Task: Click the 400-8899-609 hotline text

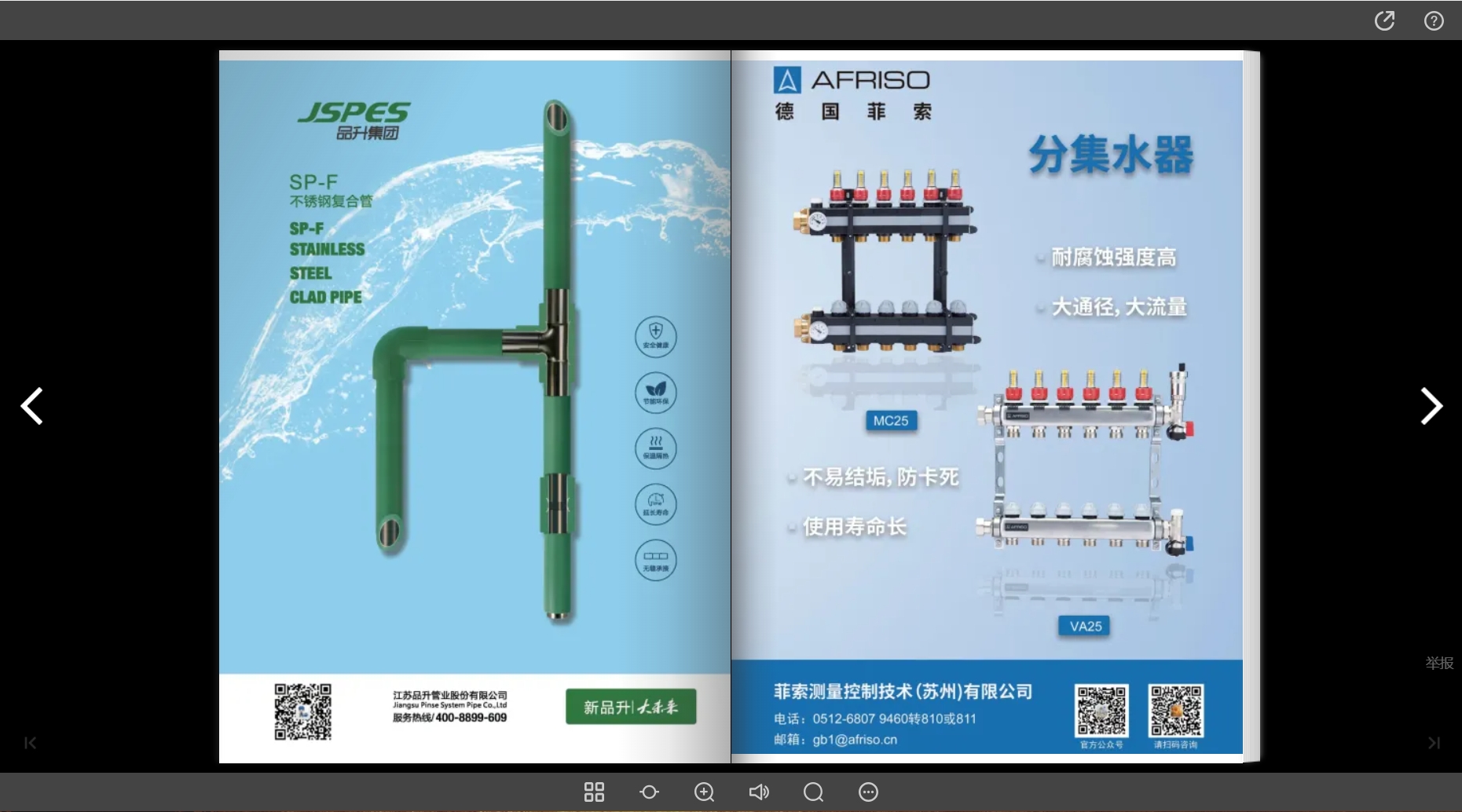Action: click(471, 718)
